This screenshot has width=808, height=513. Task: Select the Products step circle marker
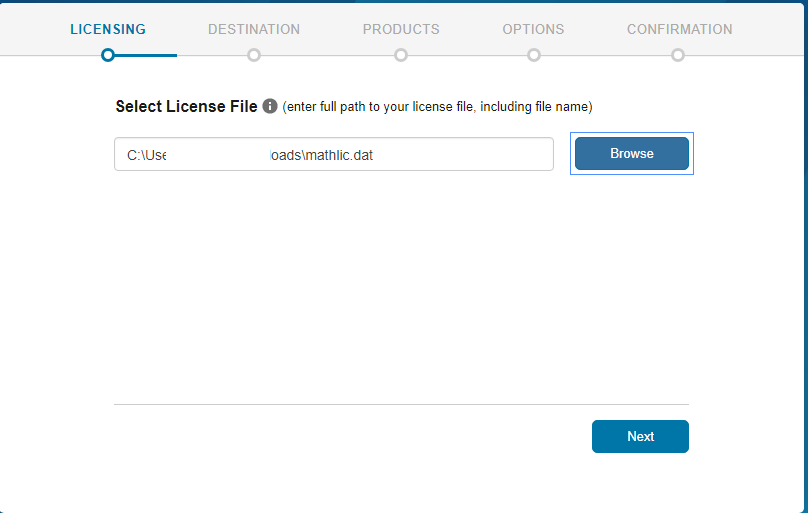[401, 55]
